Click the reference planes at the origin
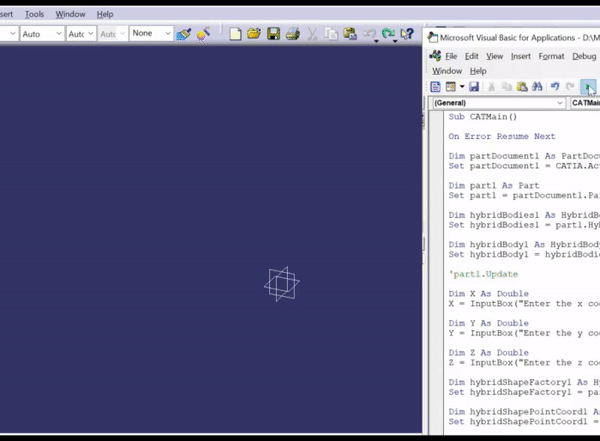The image size is (600, 441). click(x=282, y=284)
